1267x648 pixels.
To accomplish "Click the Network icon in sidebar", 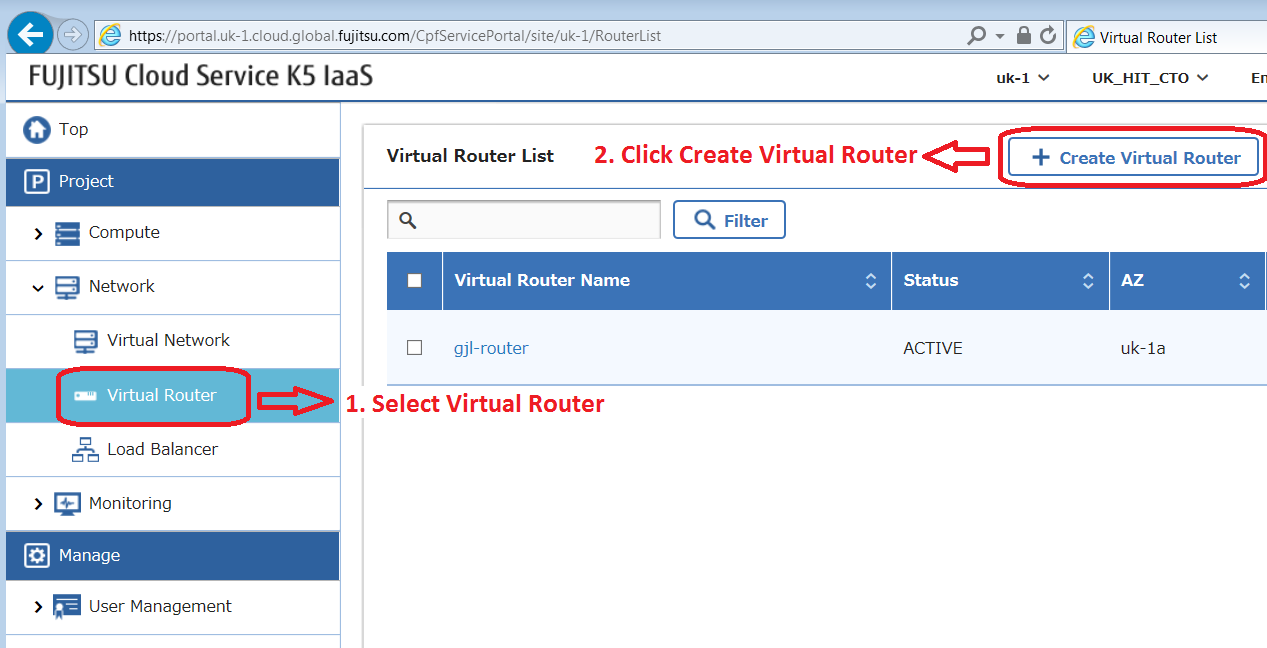I will click(67, 288).
